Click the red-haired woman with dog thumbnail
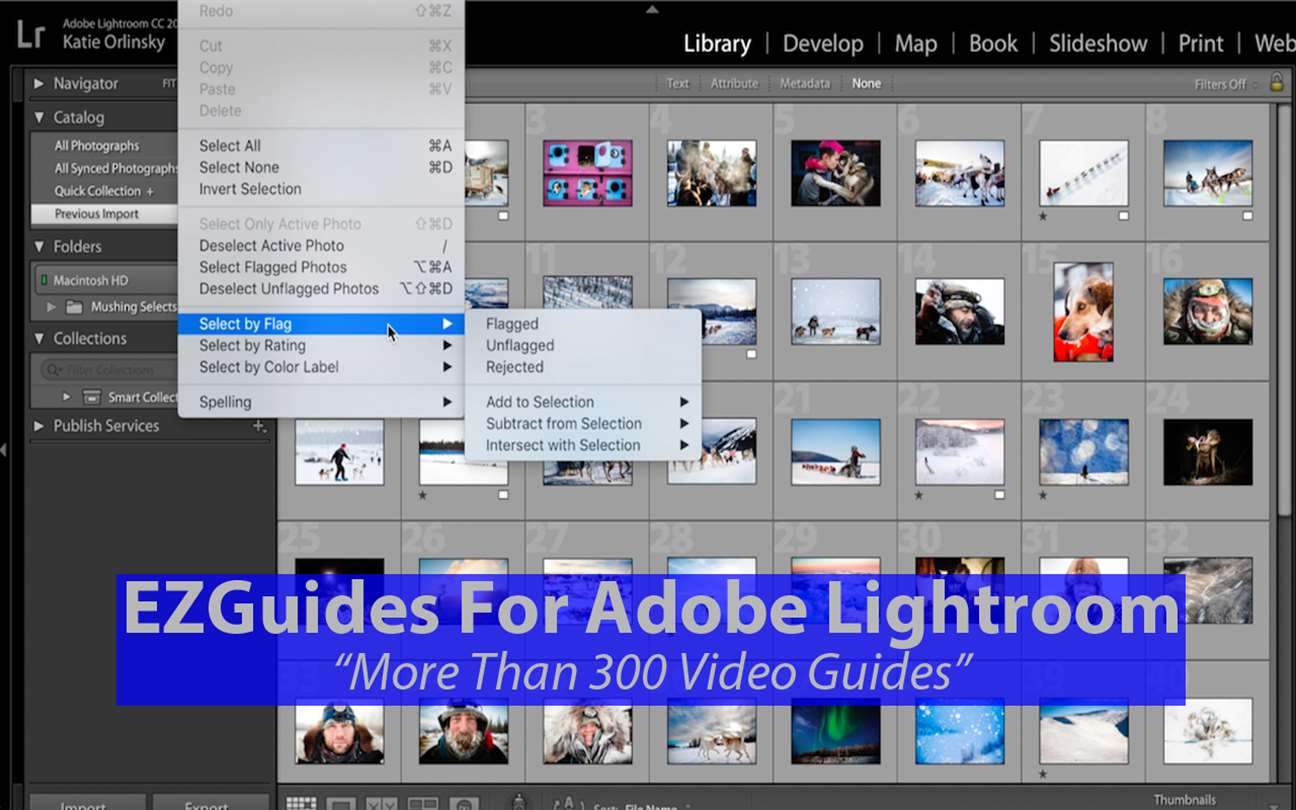The image size is (1296, 810). [836, 173]
